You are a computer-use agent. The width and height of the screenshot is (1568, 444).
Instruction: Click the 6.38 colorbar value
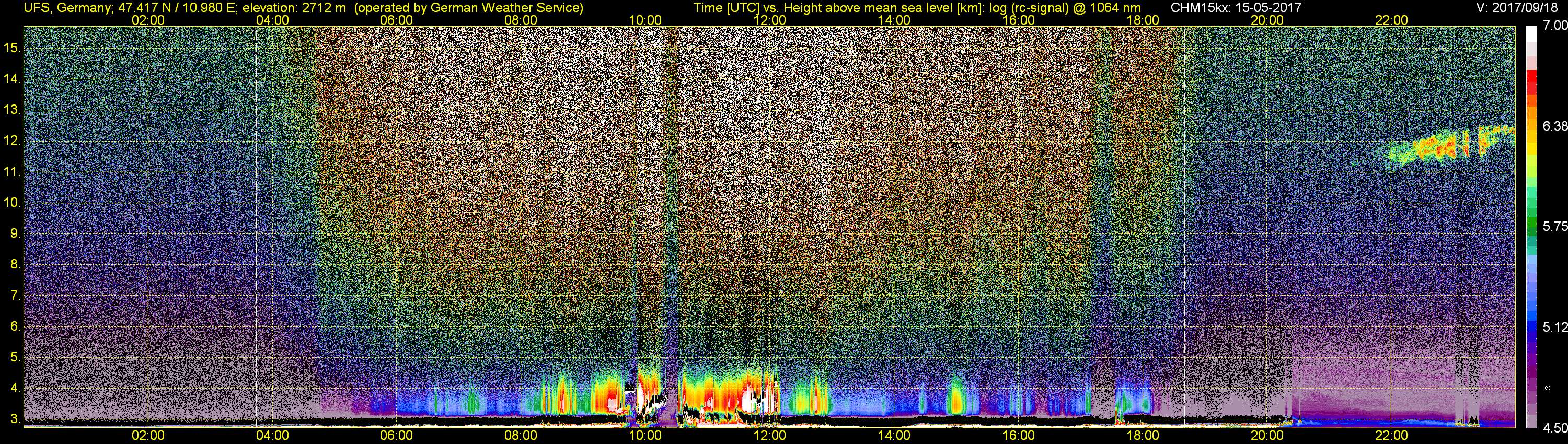point(1555,126)
